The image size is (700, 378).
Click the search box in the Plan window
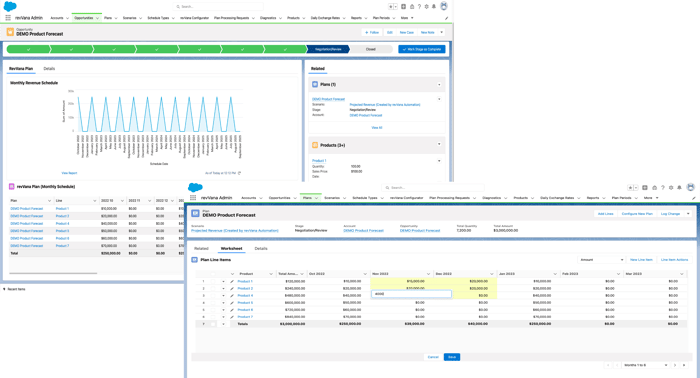point(433,188)
